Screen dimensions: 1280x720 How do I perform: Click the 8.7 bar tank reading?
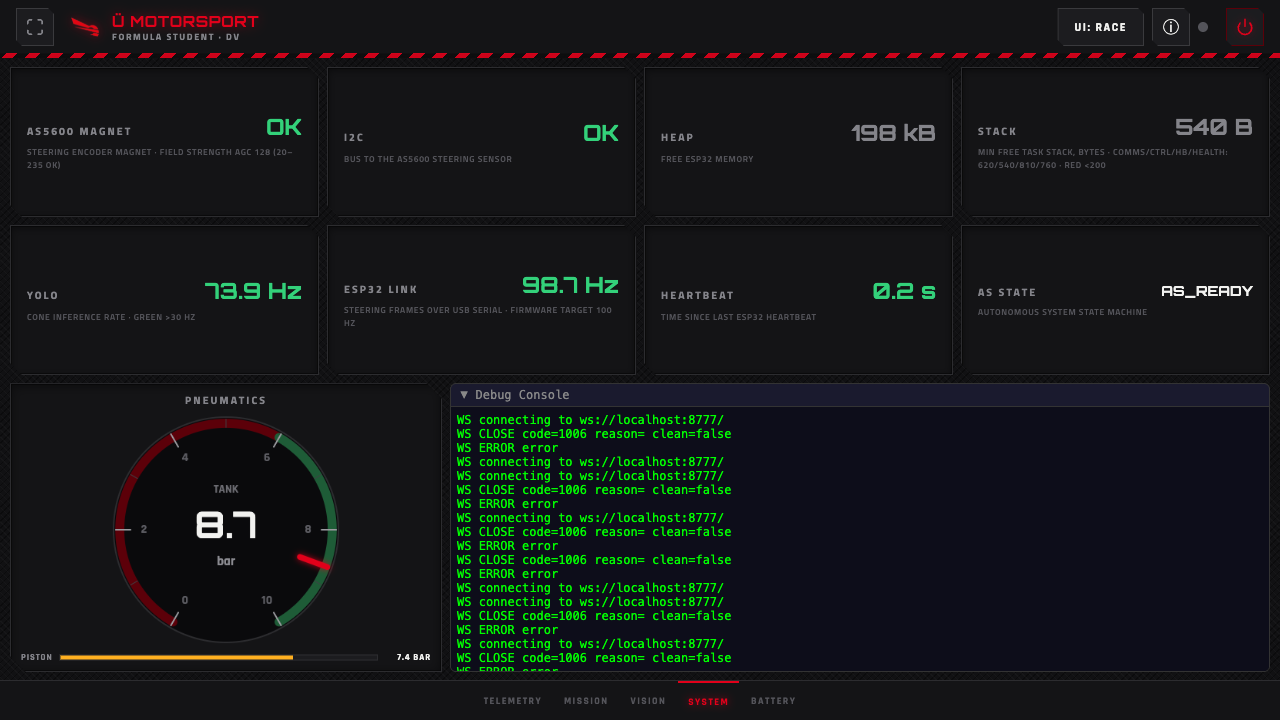click(x=226, y=525)
